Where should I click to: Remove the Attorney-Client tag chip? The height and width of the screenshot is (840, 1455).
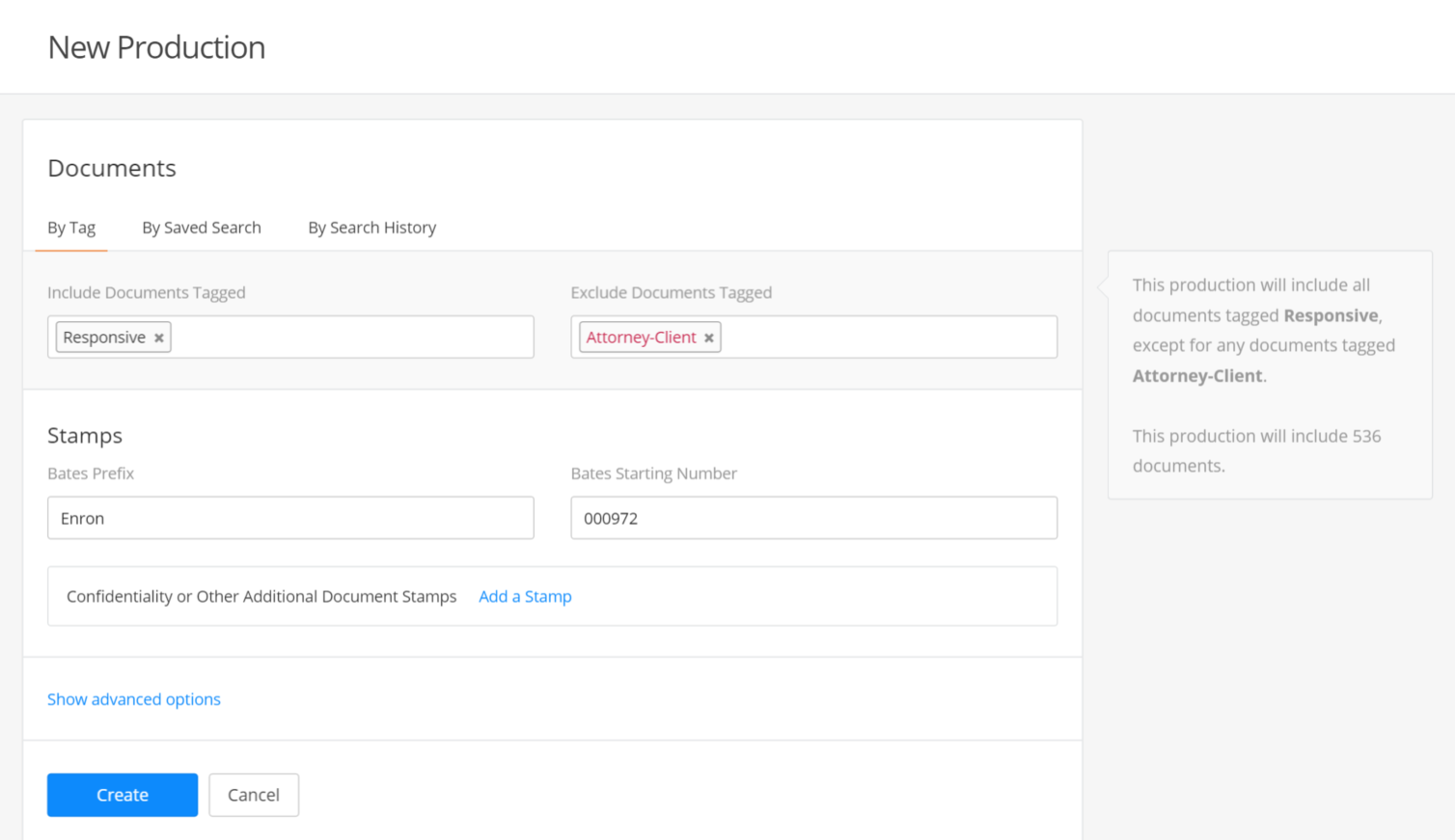pyautogui.click(x=709, y=337)
